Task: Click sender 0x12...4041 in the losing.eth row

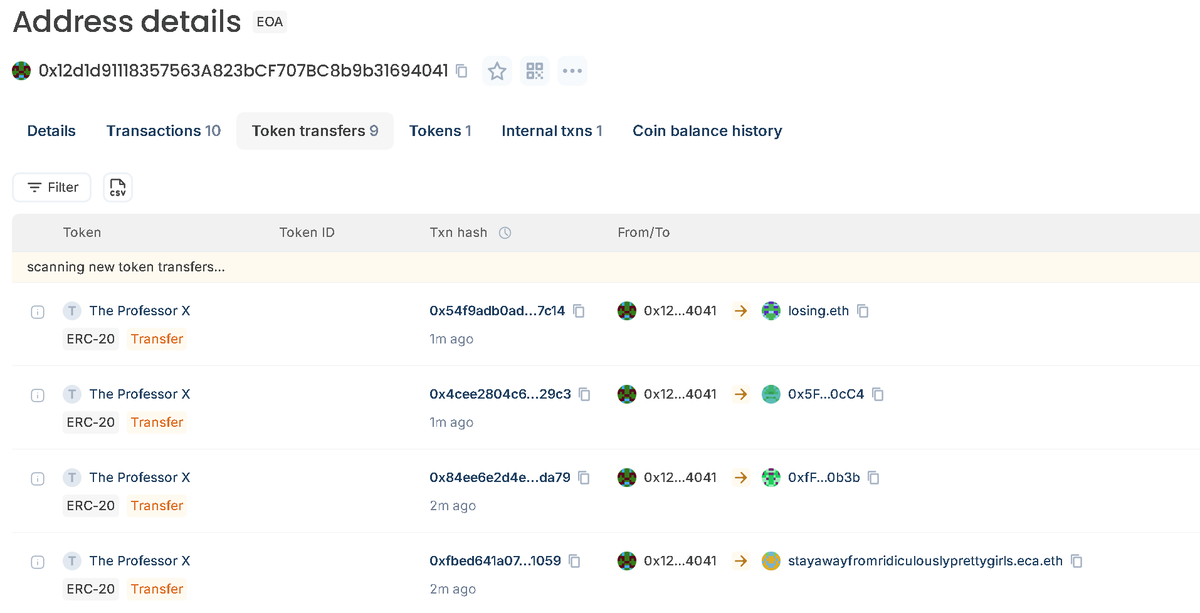Action: [680, 311]
